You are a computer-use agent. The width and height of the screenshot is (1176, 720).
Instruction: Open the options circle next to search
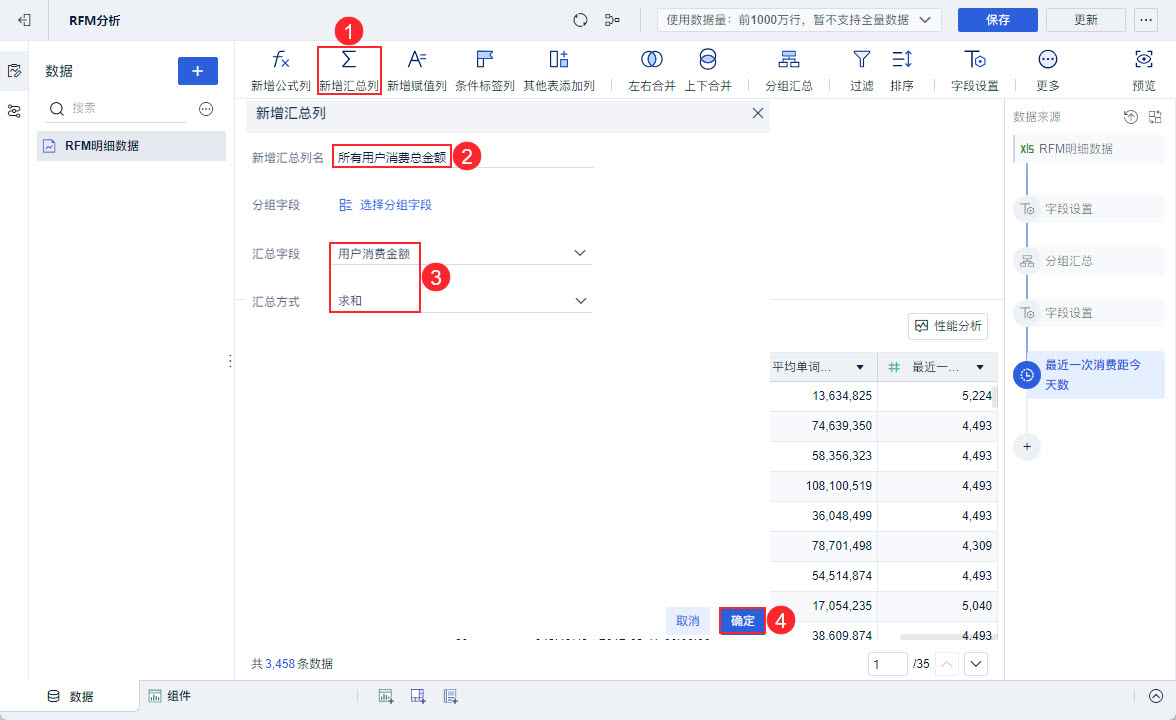pos(206,109)
